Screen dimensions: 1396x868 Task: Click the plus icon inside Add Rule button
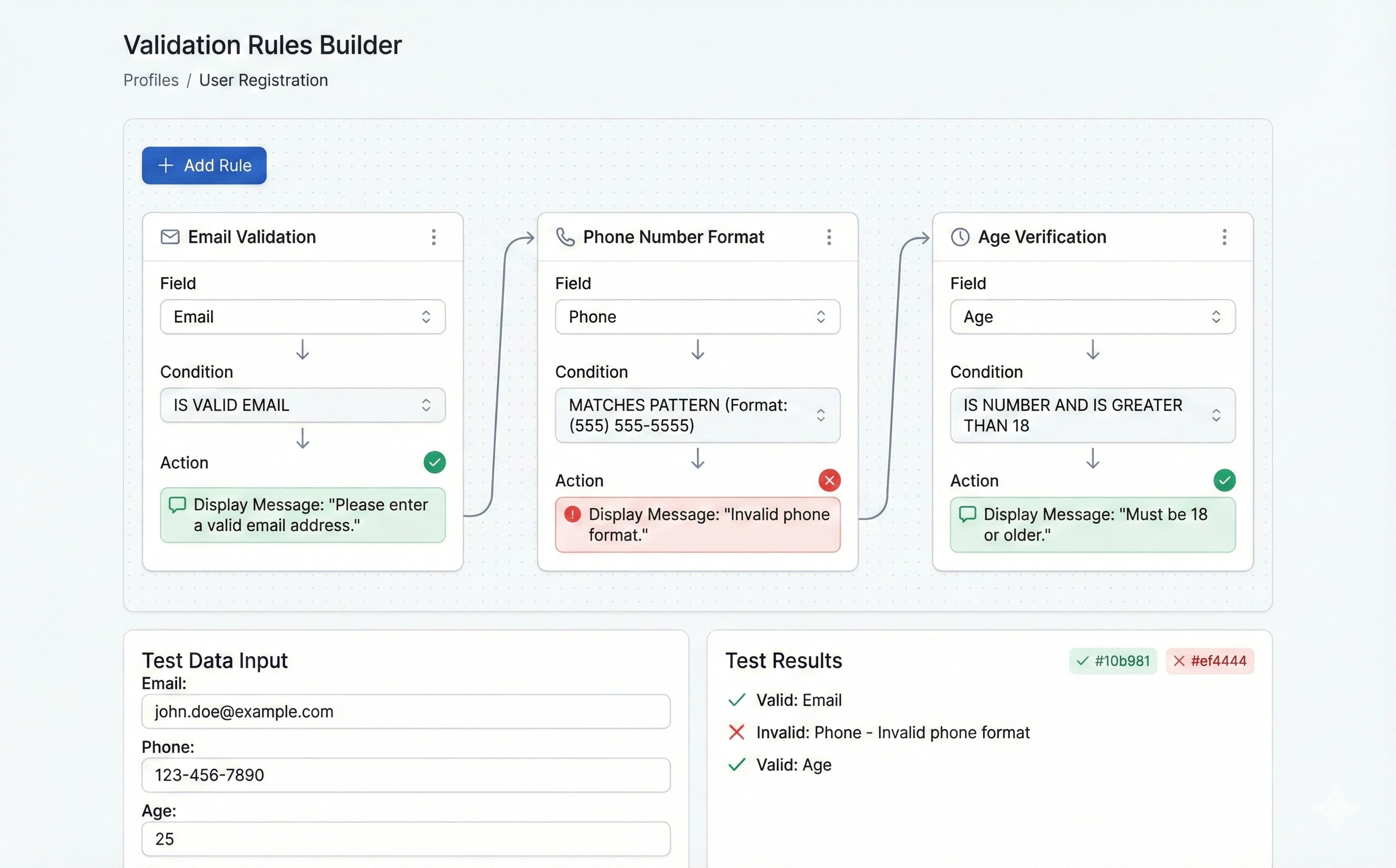(165, 165)
